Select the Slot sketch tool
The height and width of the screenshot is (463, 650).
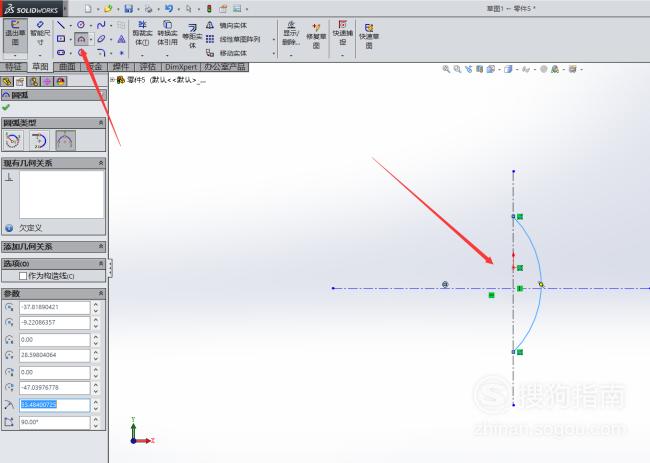pyautogui.click(x=61, y=53)
